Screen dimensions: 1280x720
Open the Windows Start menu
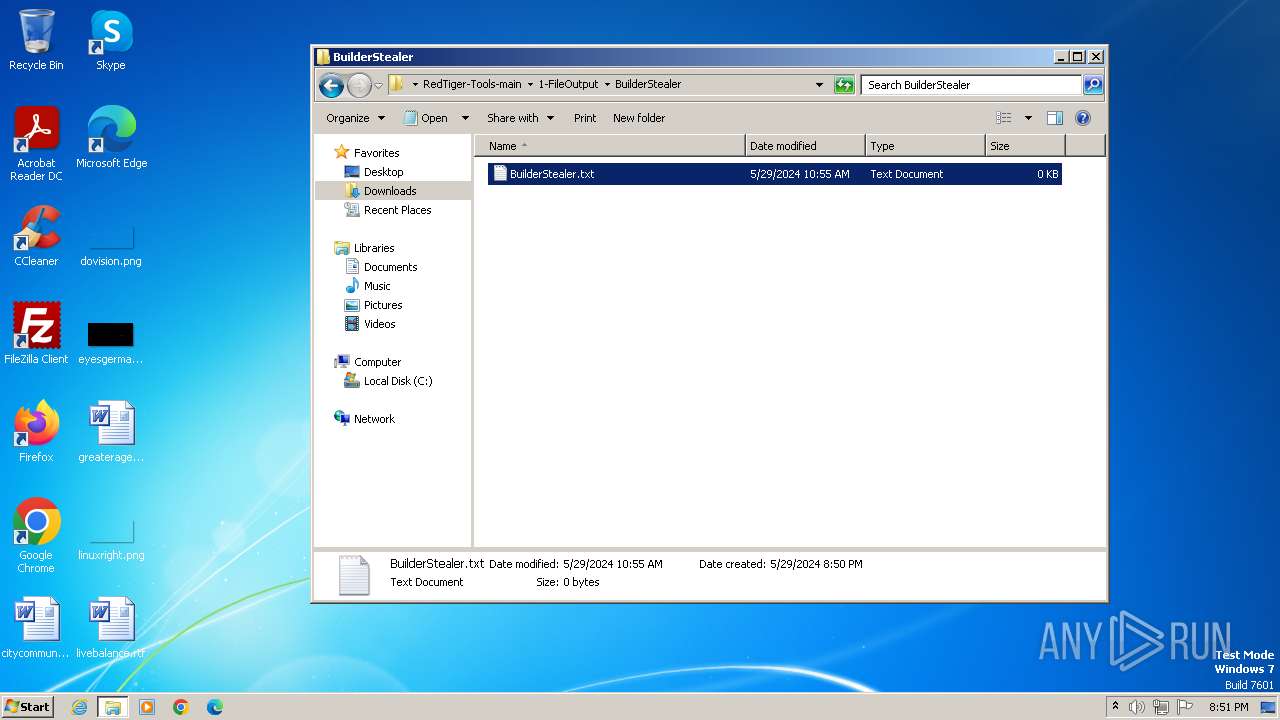[27, 707]
